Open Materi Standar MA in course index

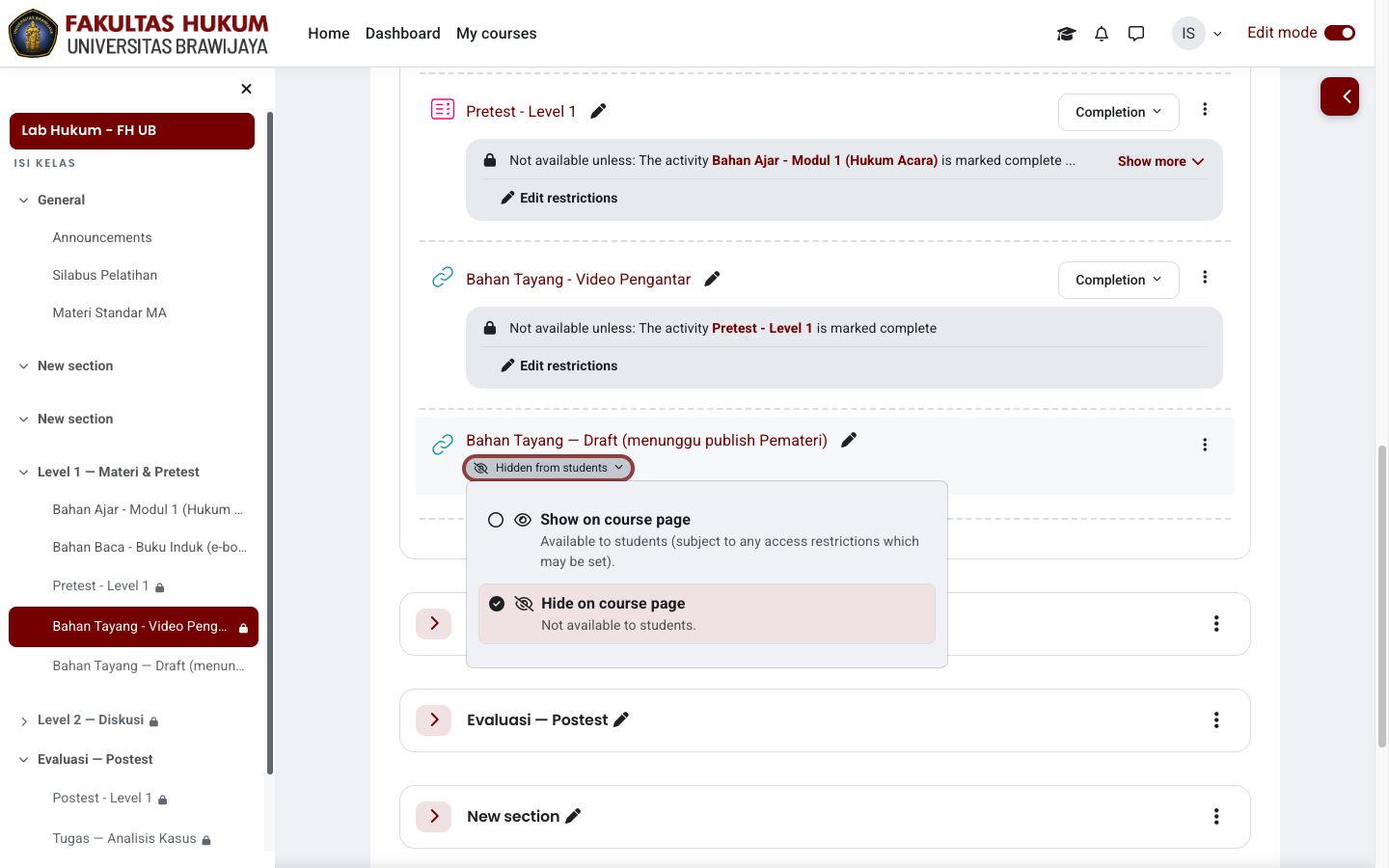pyautogui.click(x=110, y=312)
